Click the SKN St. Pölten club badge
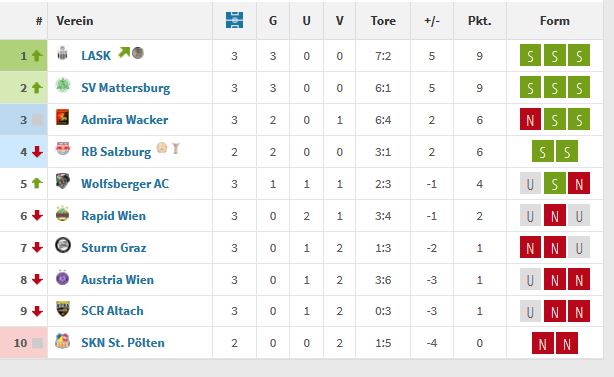This screenshot has height=377, width=614. (63, 341)
